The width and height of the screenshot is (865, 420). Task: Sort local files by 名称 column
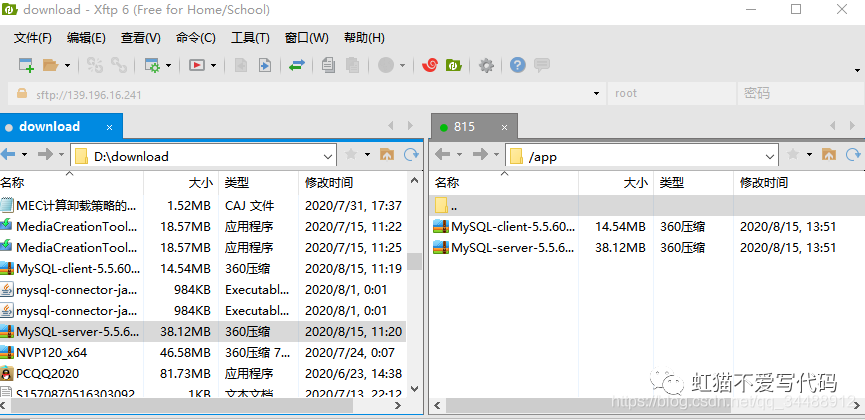(72, 183)
